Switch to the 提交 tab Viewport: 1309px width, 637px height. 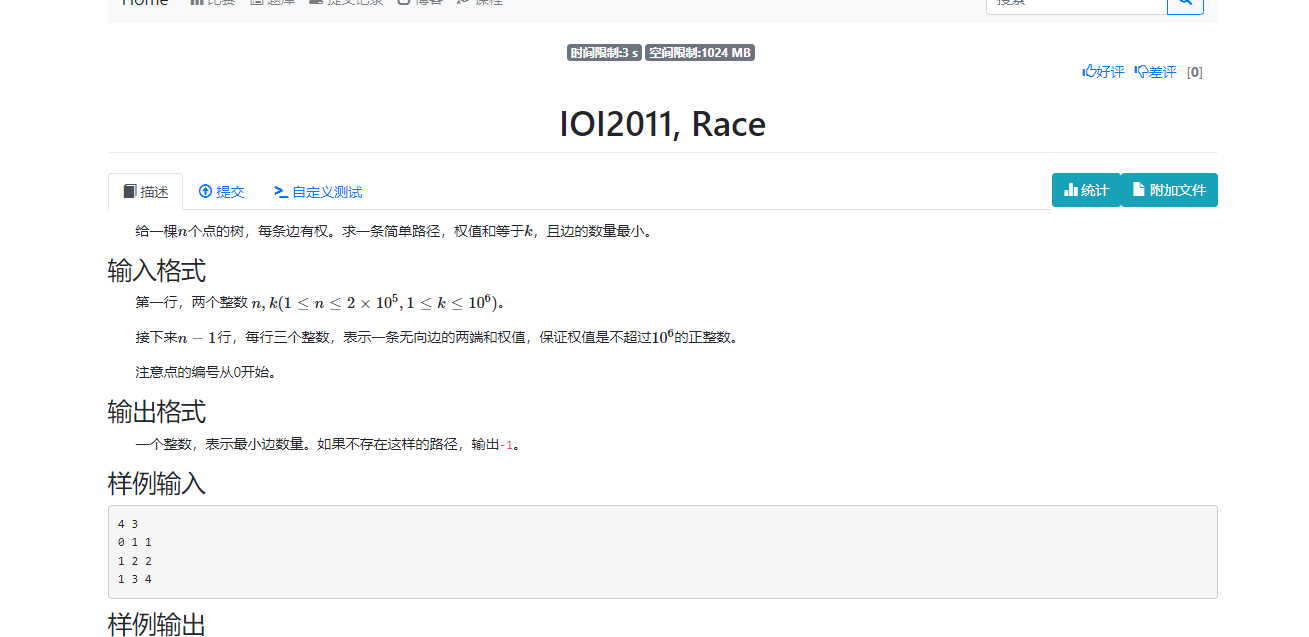221,192
